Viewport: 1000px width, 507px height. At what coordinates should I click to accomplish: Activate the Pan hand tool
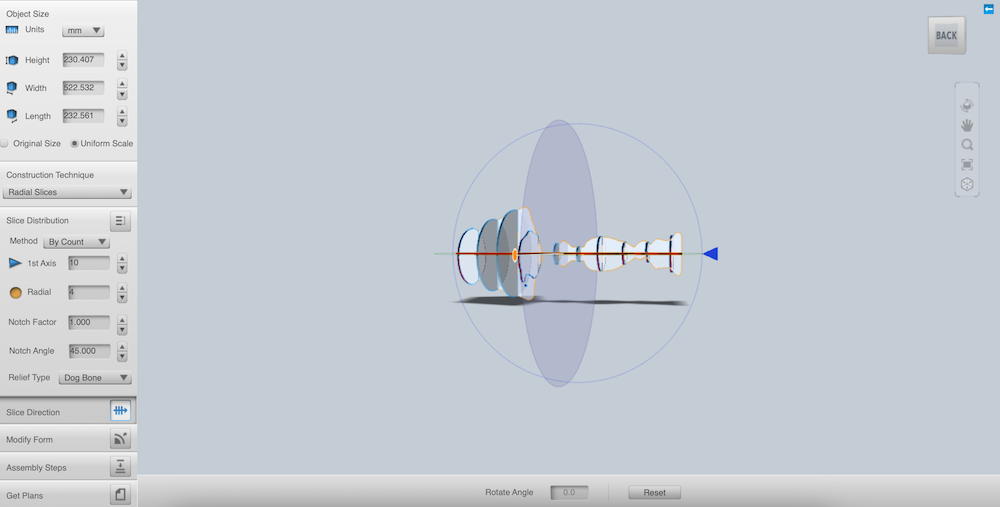click(x=967, y=125)
